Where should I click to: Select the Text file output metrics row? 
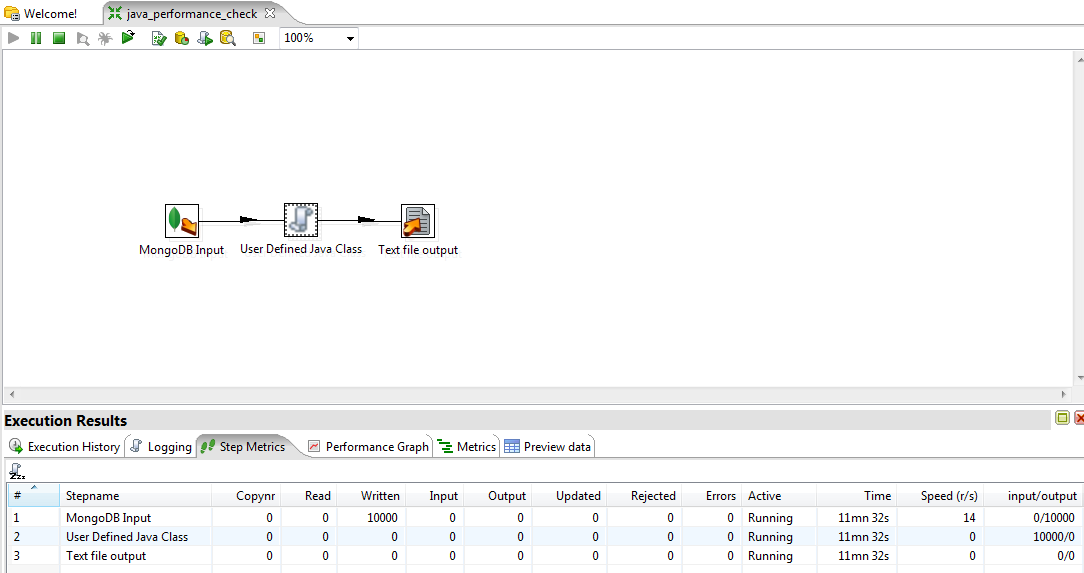click(x=545, y=556)
